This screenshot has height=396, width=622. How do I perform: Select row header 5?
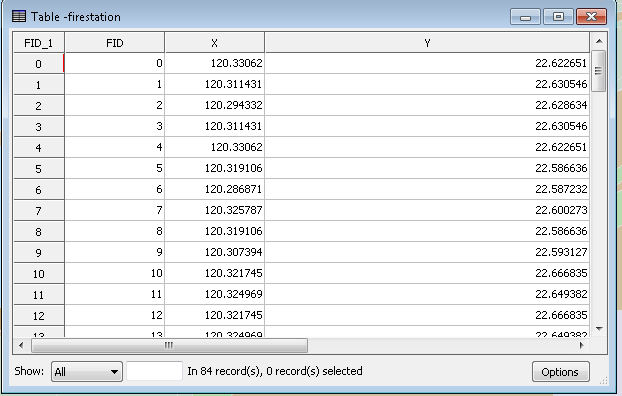38,169
